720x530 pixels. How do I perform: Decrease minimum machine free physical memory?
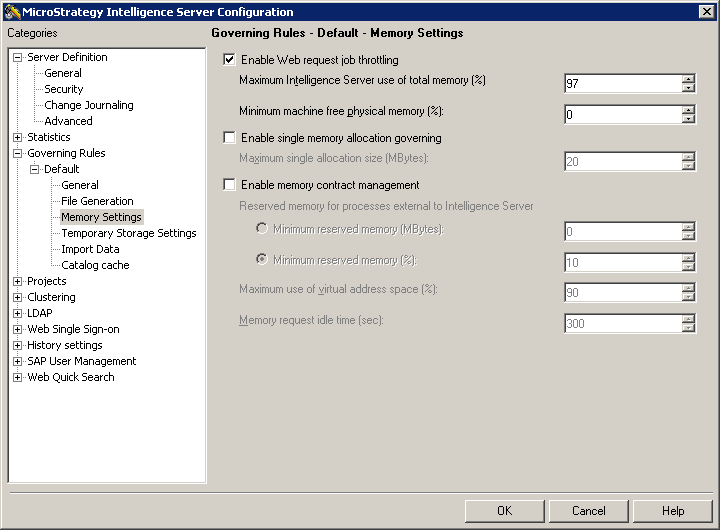point(688,119)
